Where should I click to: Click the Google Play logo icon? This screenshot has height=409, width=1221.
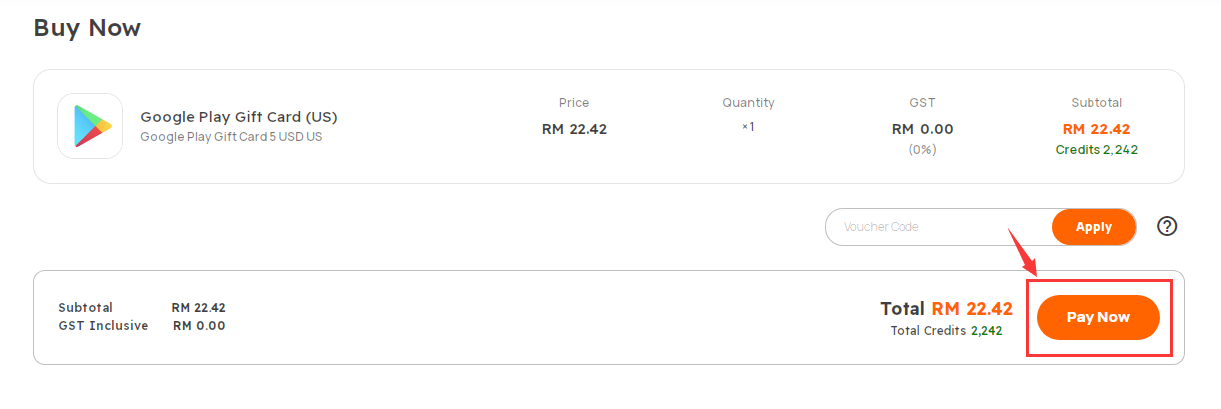(x=90, y=126)
